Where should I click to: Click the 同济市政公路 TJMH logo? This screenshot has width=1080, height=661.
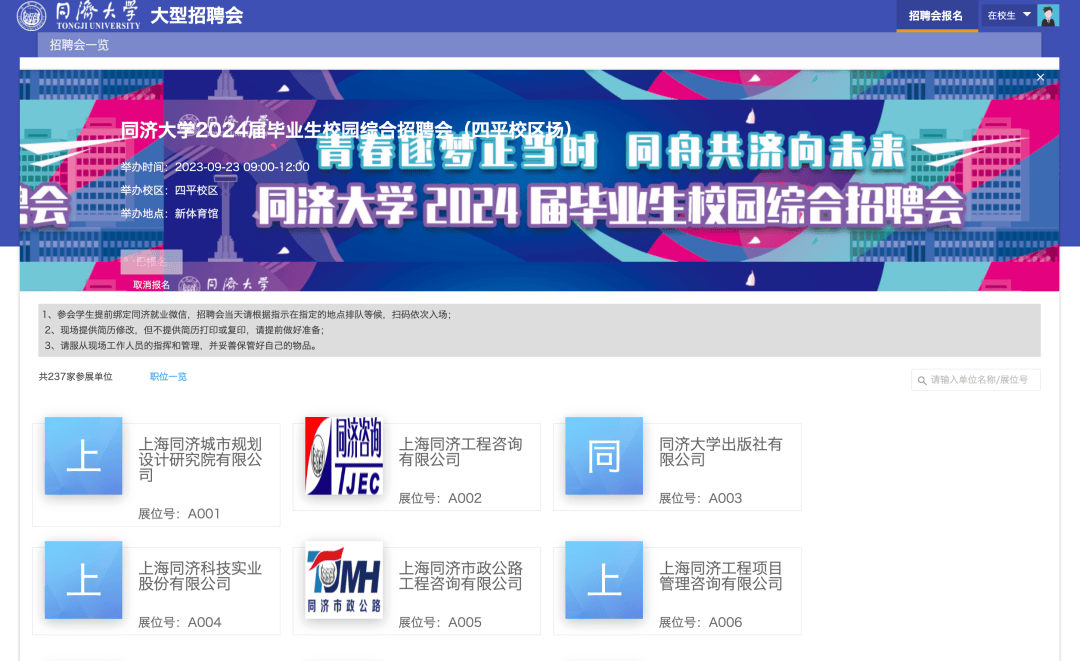[342, 581]
